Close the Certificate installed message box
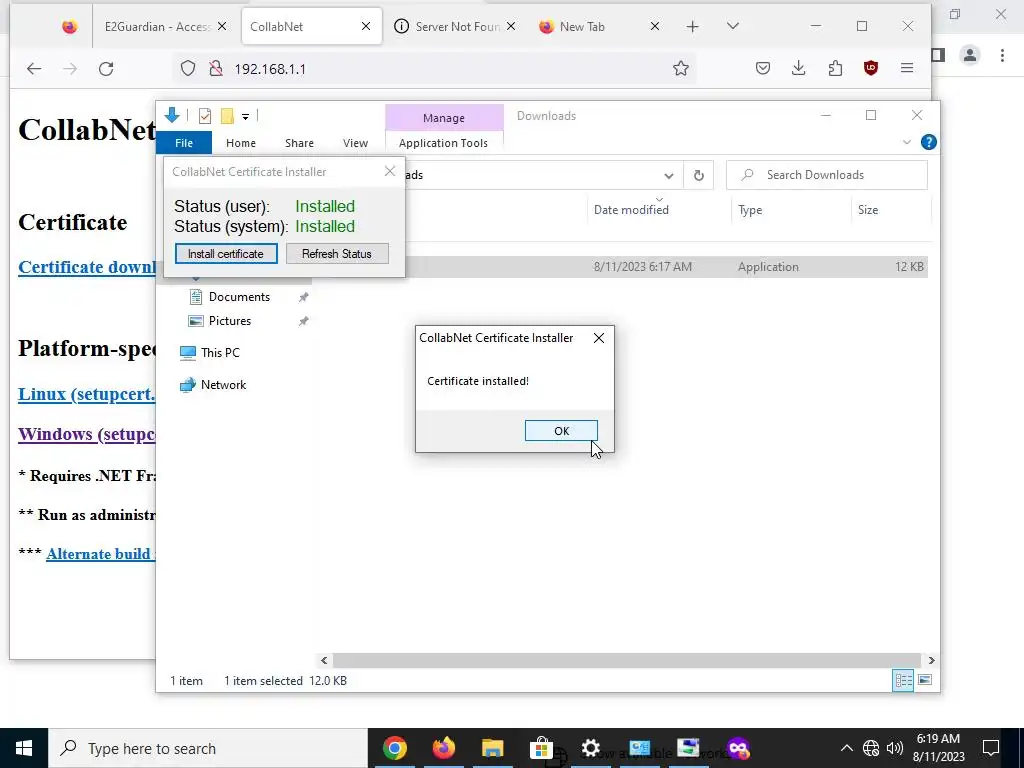 click(599, 338)
